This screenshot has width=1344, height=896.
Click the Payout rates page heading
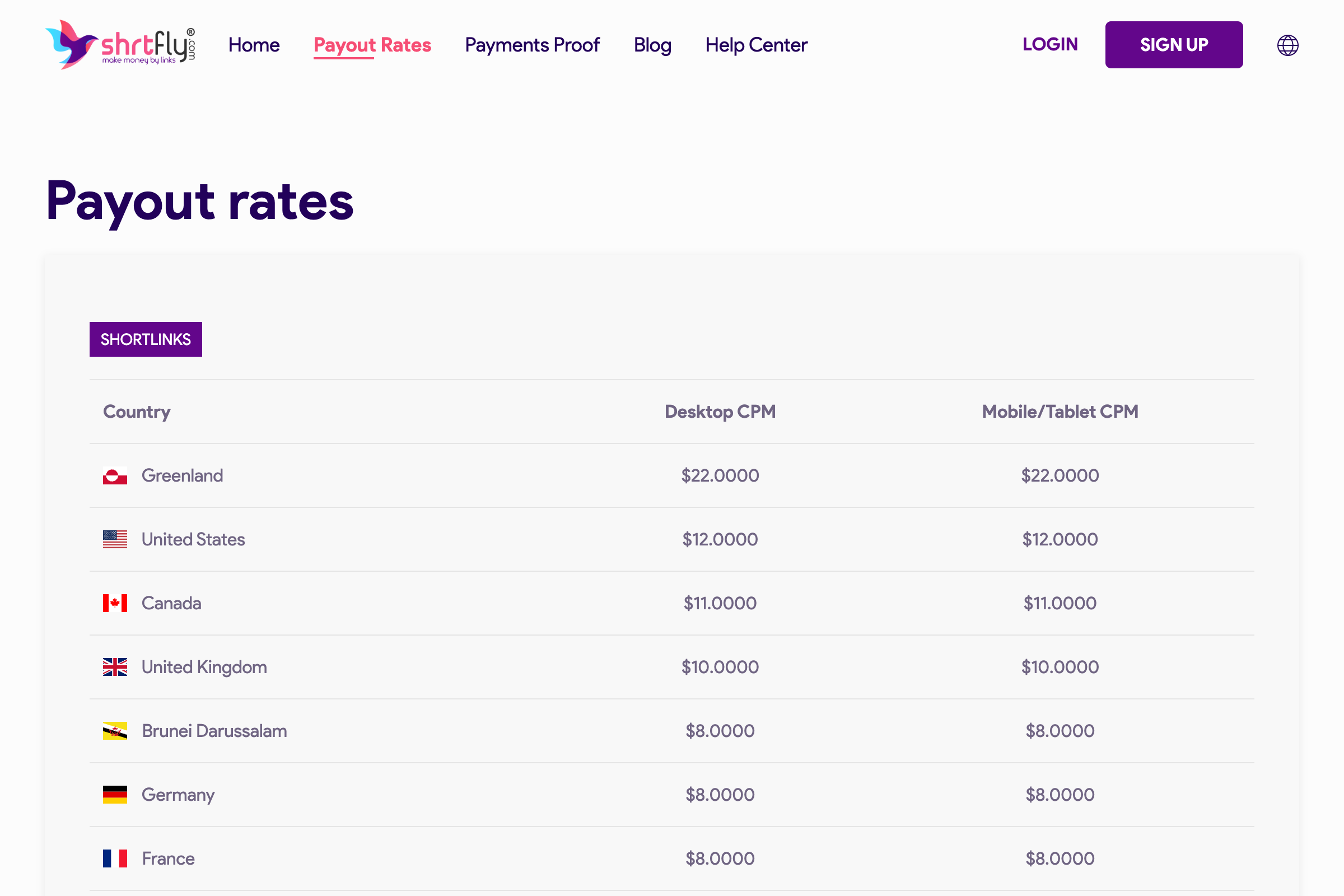click(x=199, y=202)
